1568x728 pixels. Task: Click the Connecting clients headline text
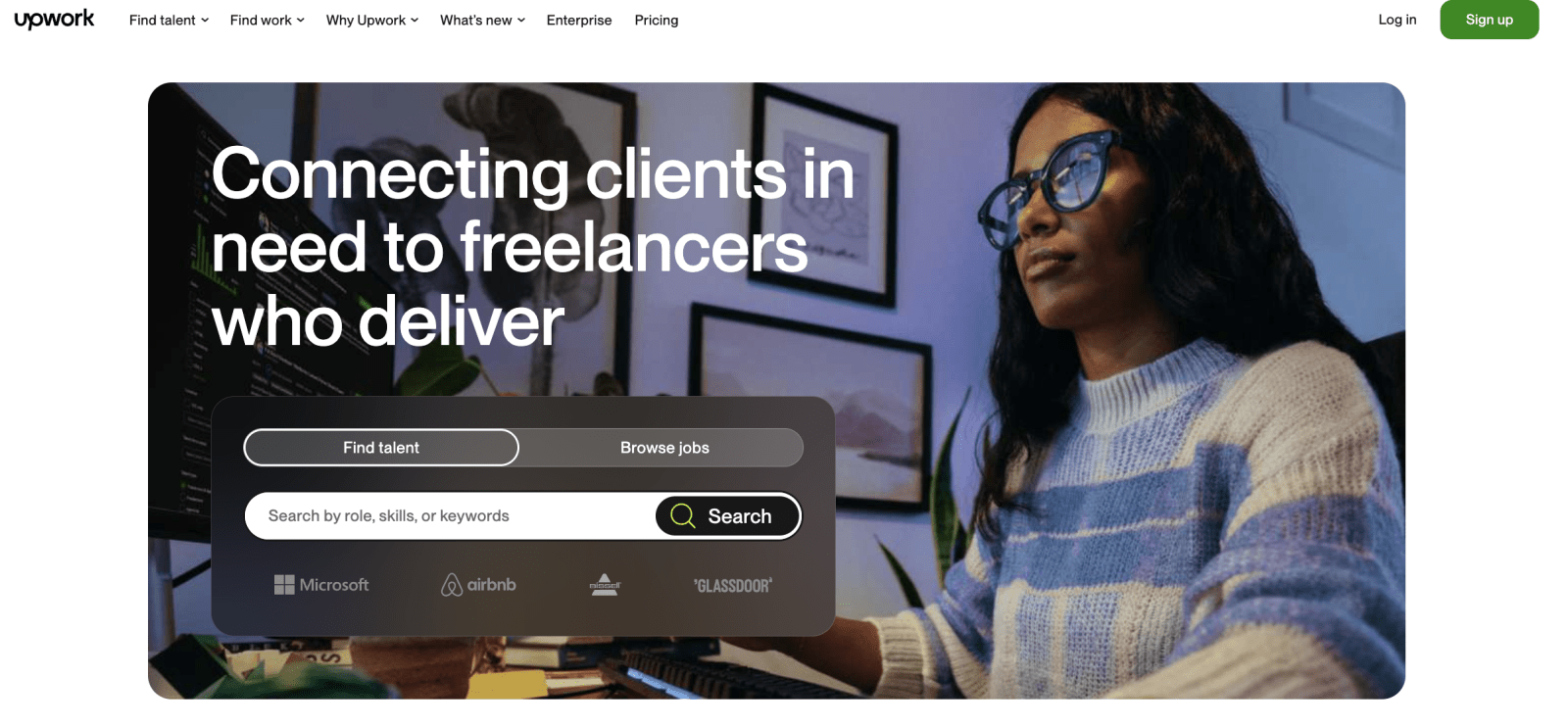533,247
